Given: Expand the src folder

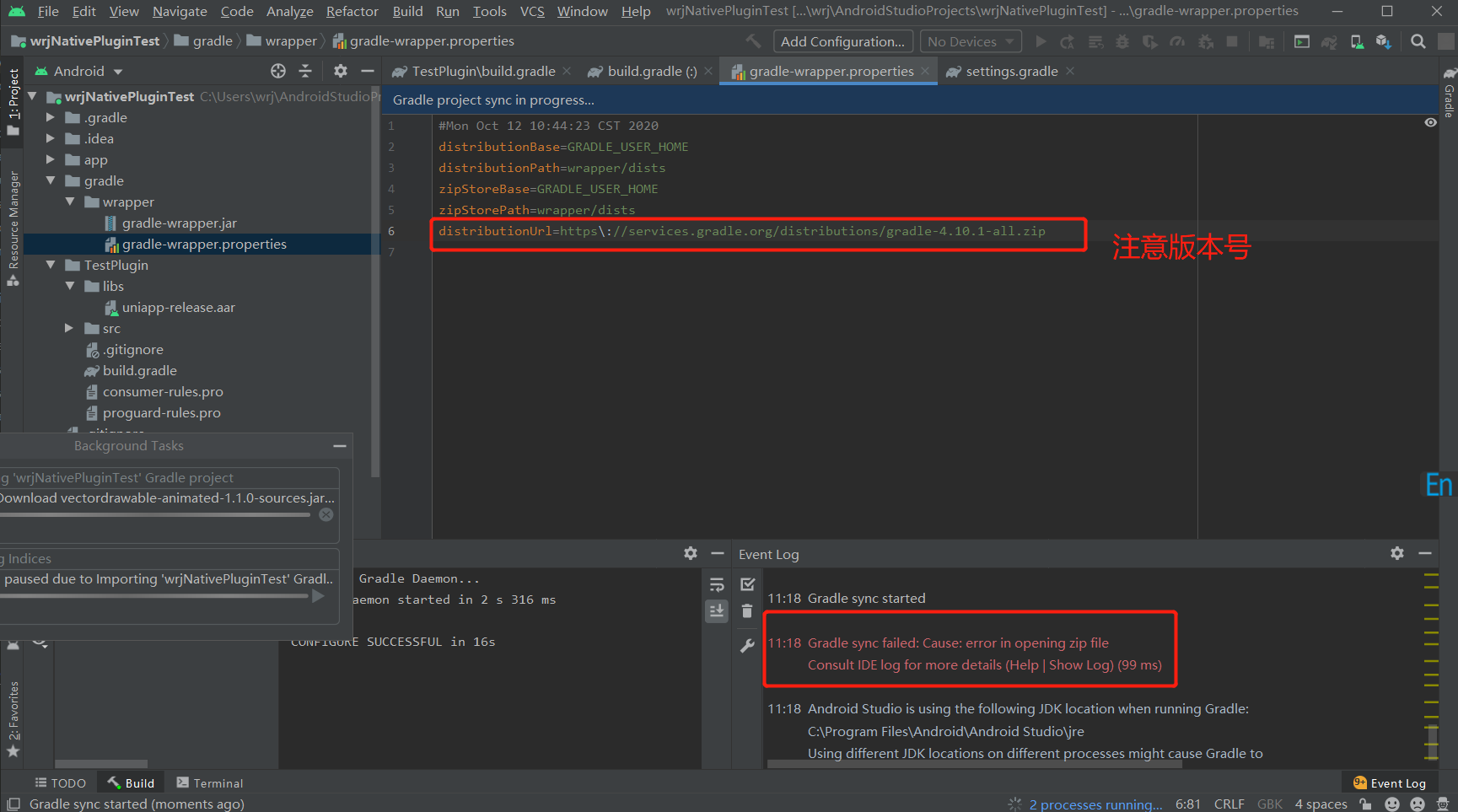Looking at the screenshot, I should tap(70, 328).
